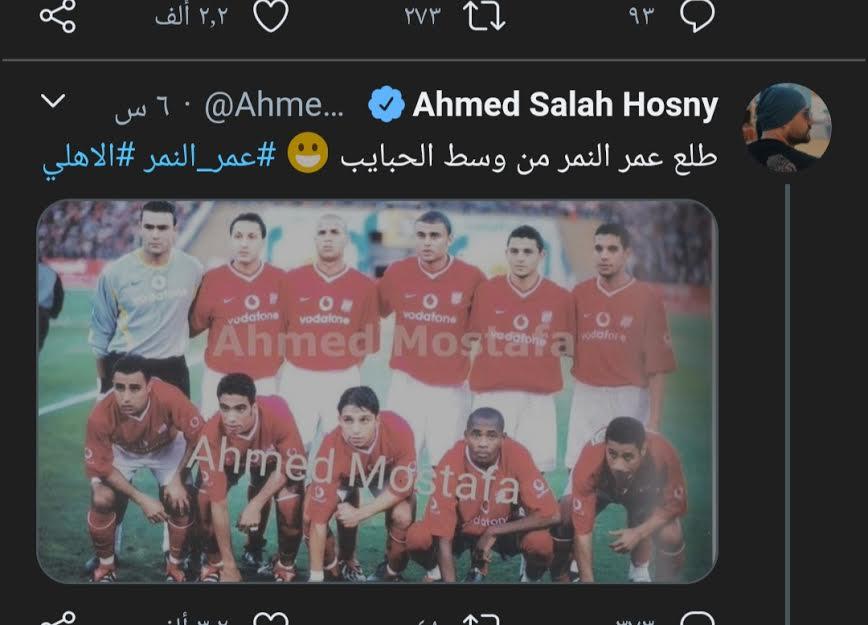The height and width of the screenshot is (625, 868).
Task: Click the @Ahme... username handle
Action: (x=274, y=105)
